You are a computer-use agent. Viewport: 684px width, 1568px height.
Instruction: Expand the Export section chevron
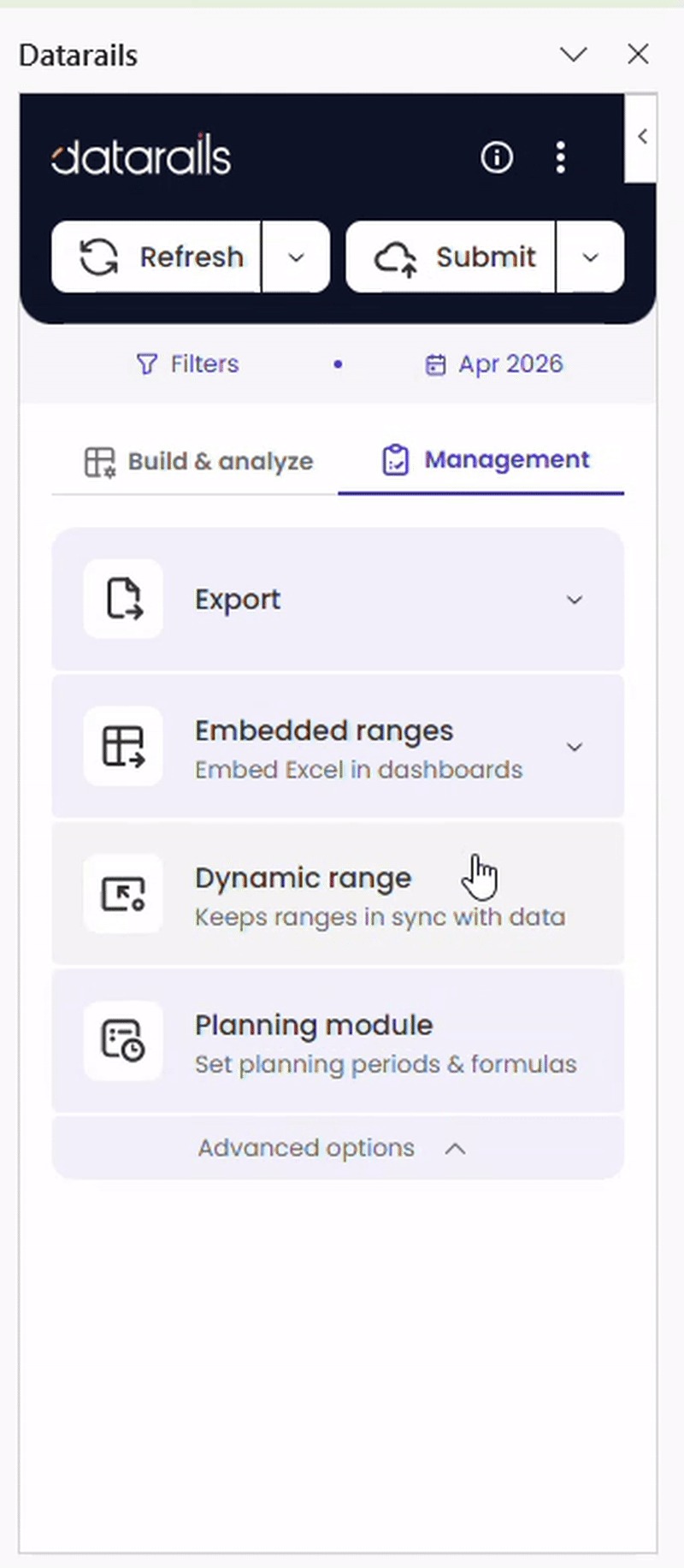(x=575, y=600)
